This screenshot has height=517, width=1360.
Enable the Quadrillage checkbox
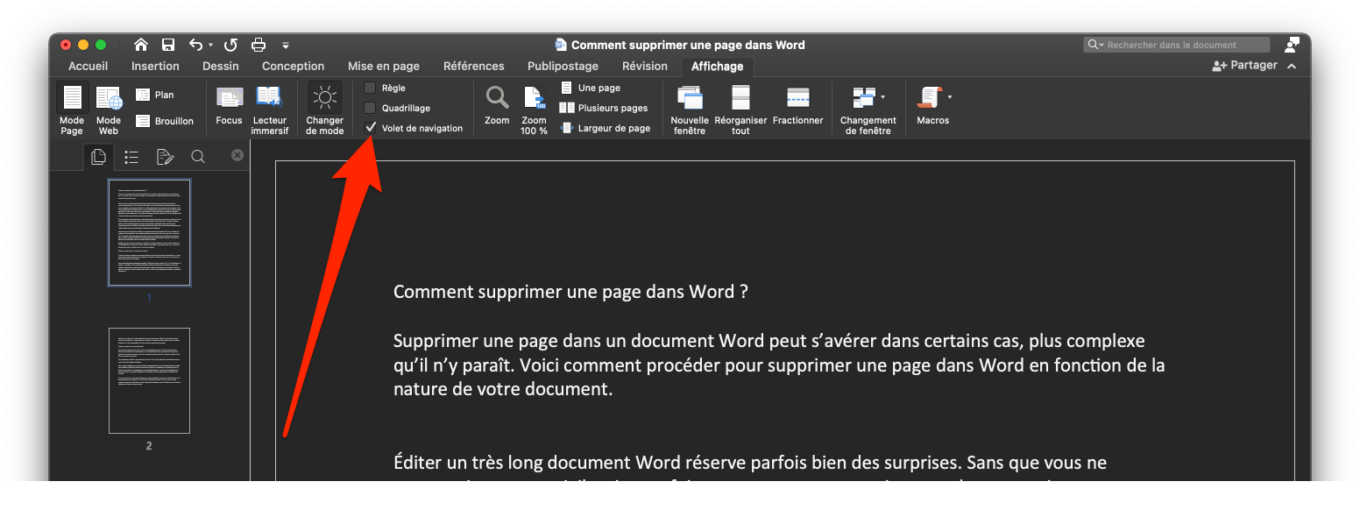pos(370,108)
